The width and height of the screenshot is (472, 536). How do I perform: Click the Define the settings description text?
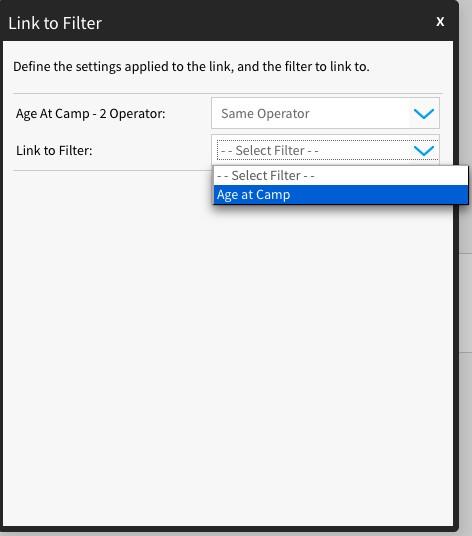tap(191, 66)
